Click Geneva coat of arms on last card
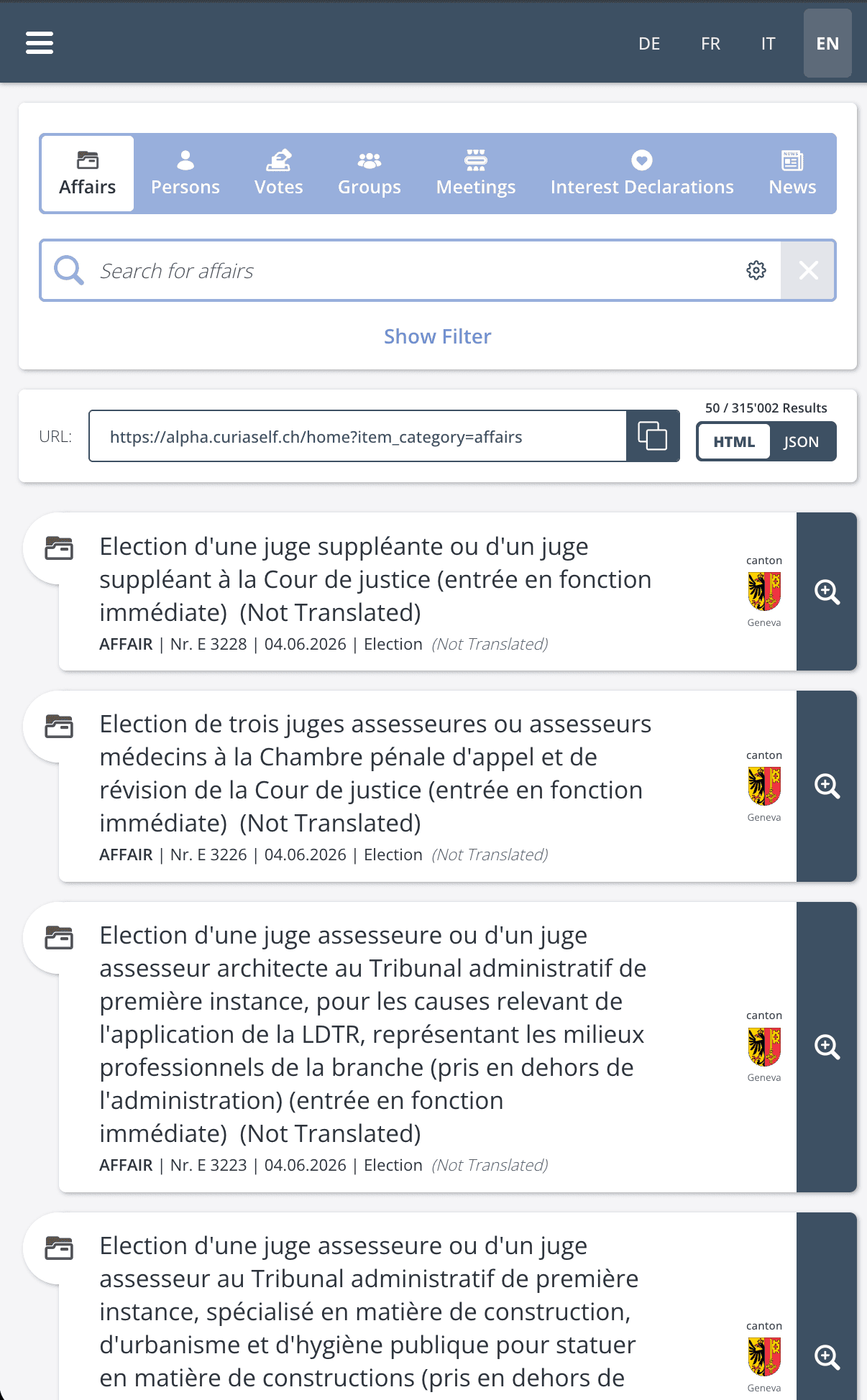 point(764,1357)
